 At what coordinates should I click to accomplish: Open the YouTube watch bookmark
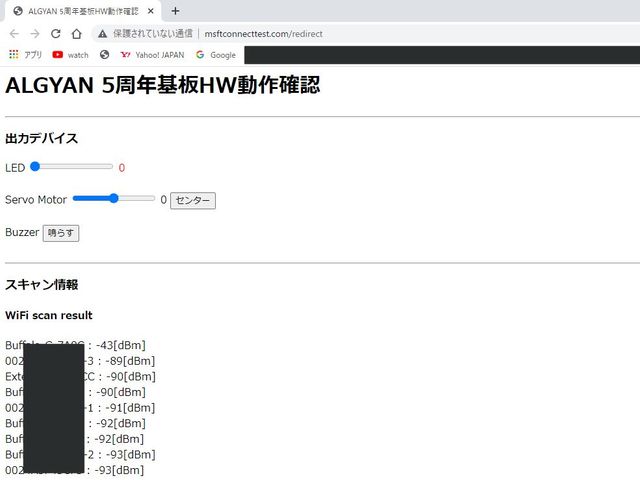coord(70,55)
